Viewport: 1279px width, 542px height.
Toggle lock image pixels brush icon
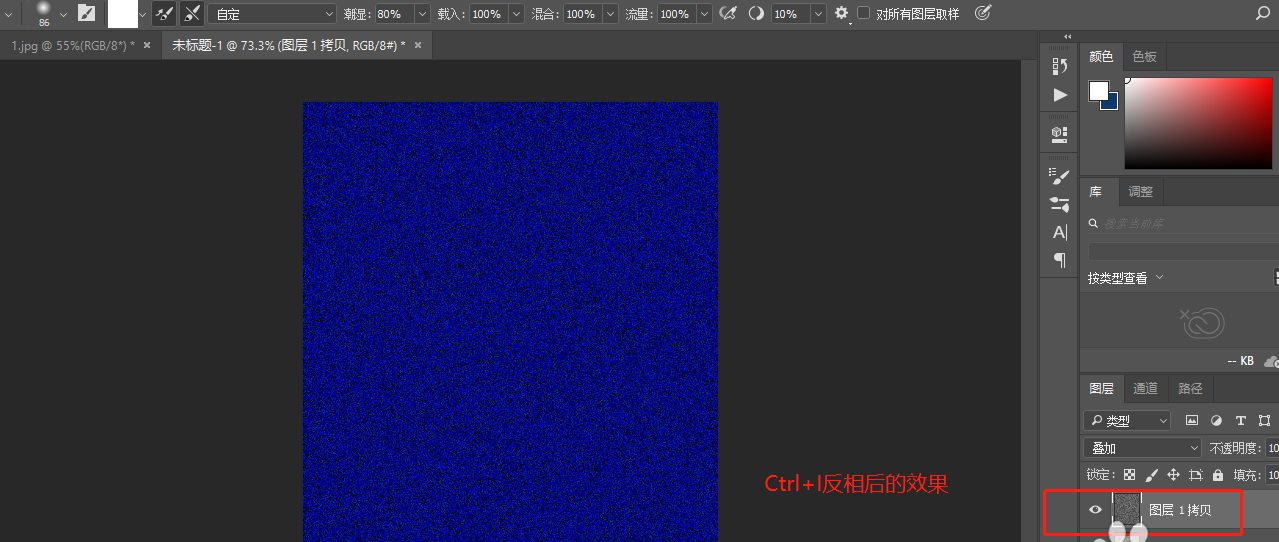point(1151,475)
